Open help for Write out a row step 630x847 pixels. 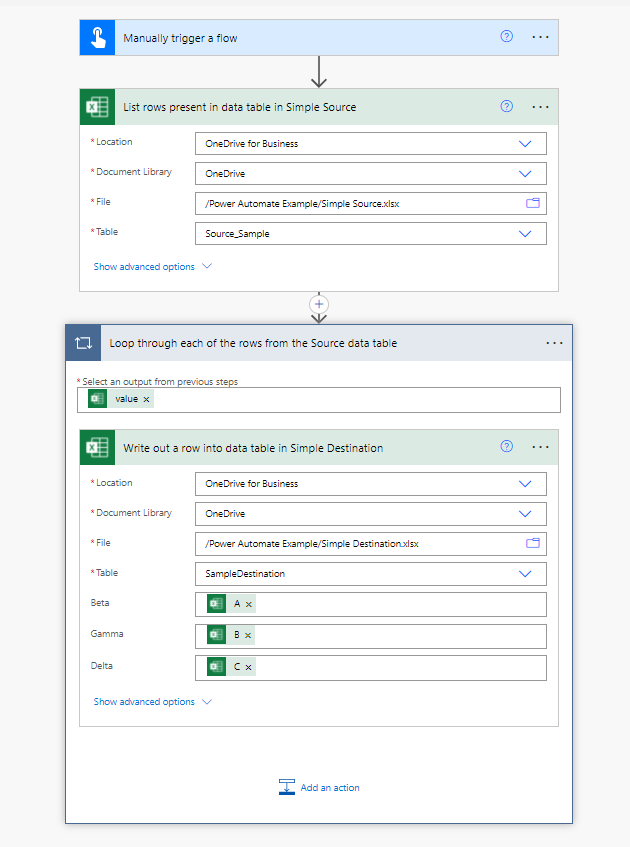tap(506, 446)
